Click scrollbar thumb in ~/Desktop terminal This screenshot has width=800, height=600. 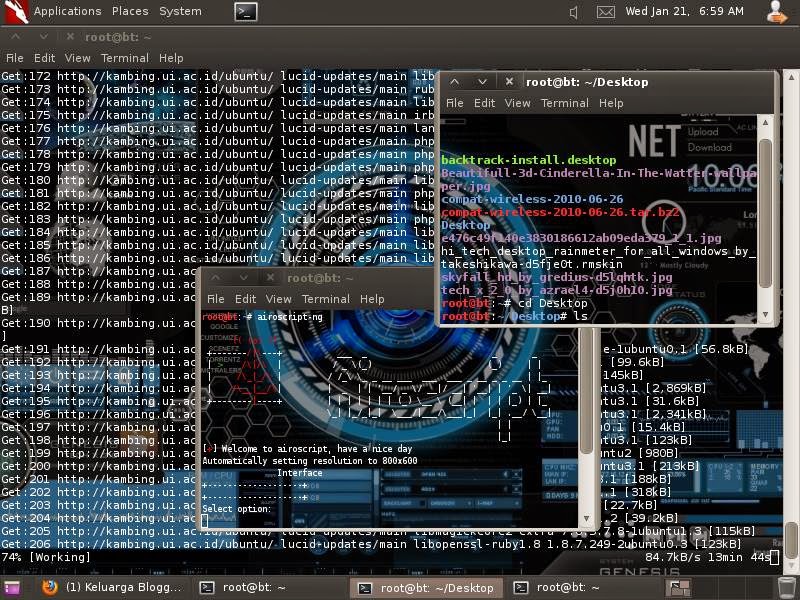[765, 213]
